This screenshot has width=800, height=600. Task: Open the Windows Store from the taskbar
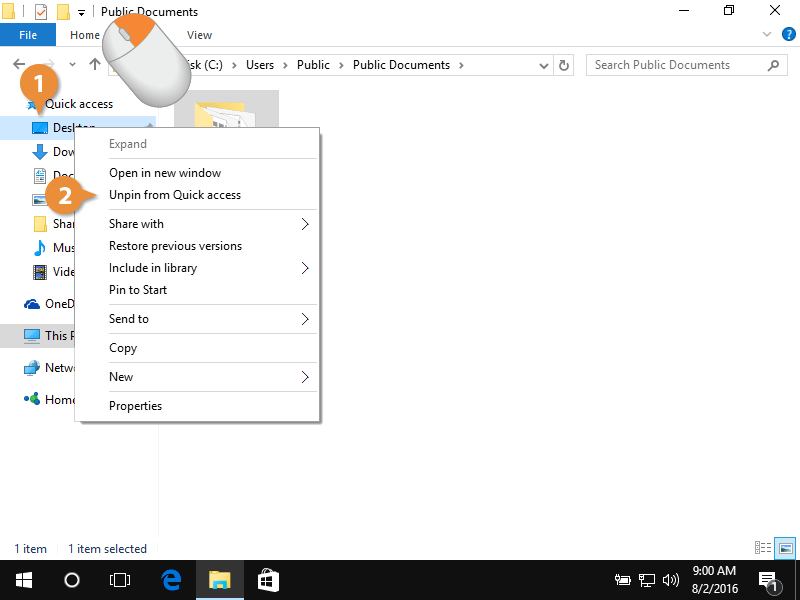pyautogui.click(x=267, y=580)
